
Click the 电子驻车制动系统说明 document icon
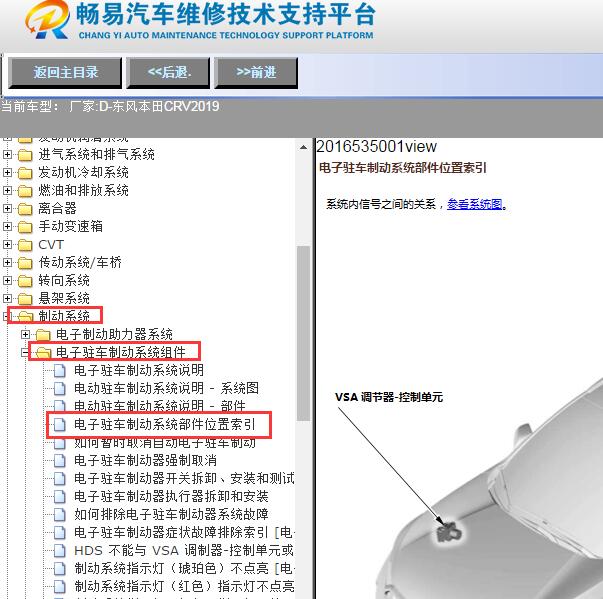tap(60, 371)
